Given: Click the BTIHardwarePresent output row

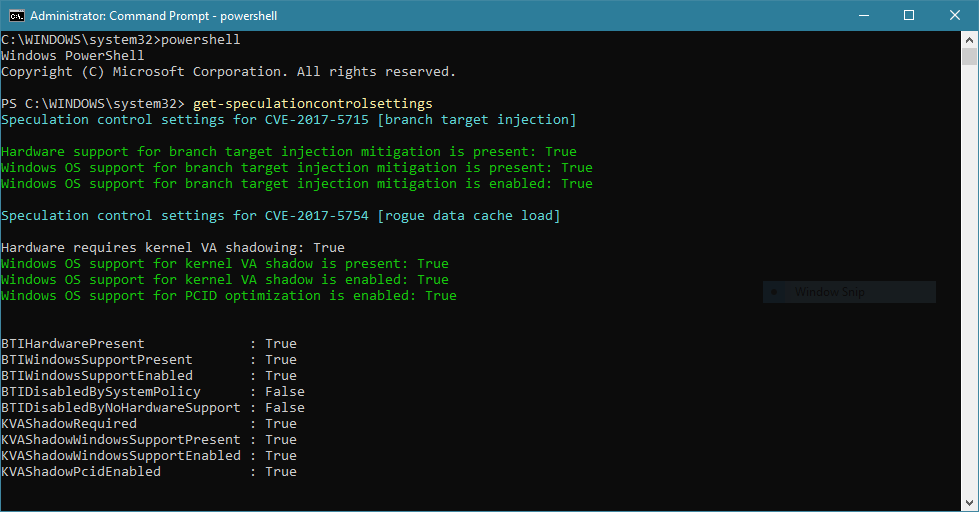Looking at the screenshot, I should click(x=148, y=344).
